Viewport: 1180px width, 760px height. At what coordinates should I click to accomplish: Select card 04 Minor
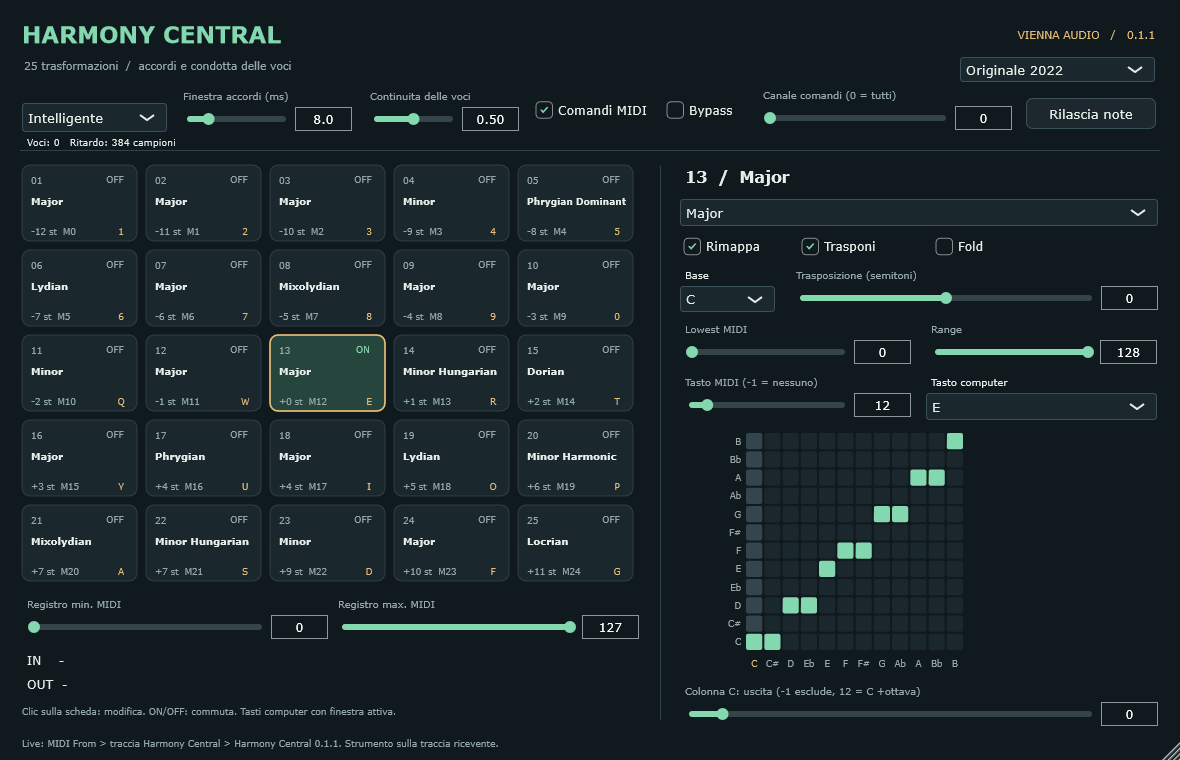tap(451, 203)
